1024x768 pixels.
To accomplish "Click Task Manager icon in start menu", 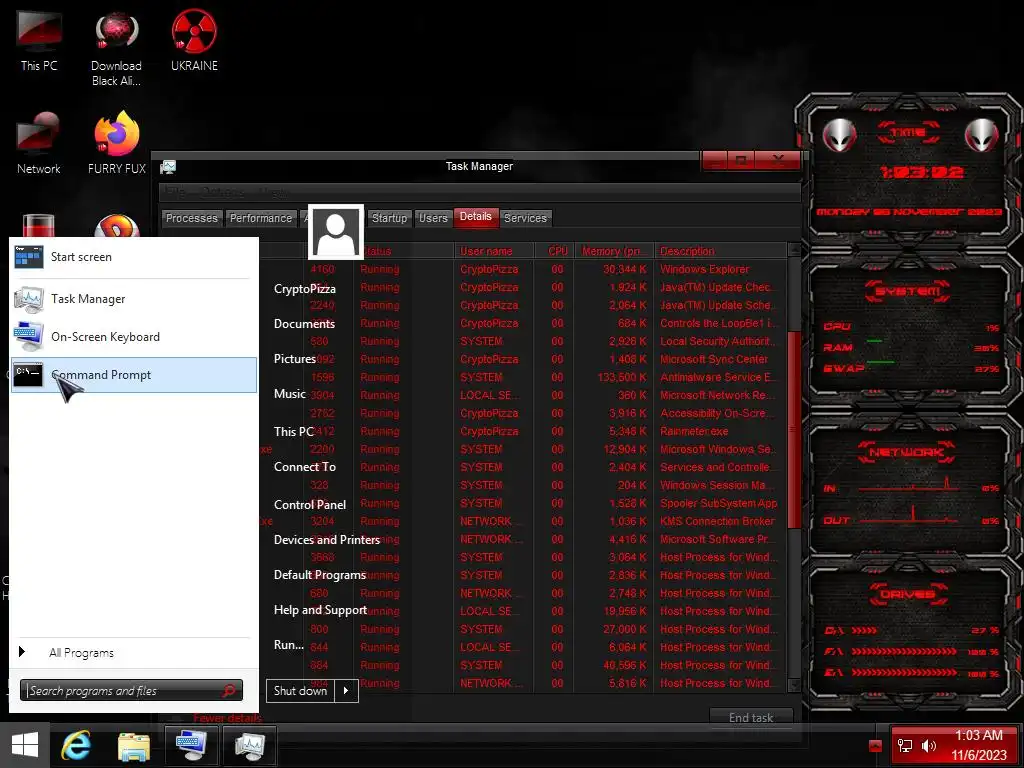I will click(29, 298).
